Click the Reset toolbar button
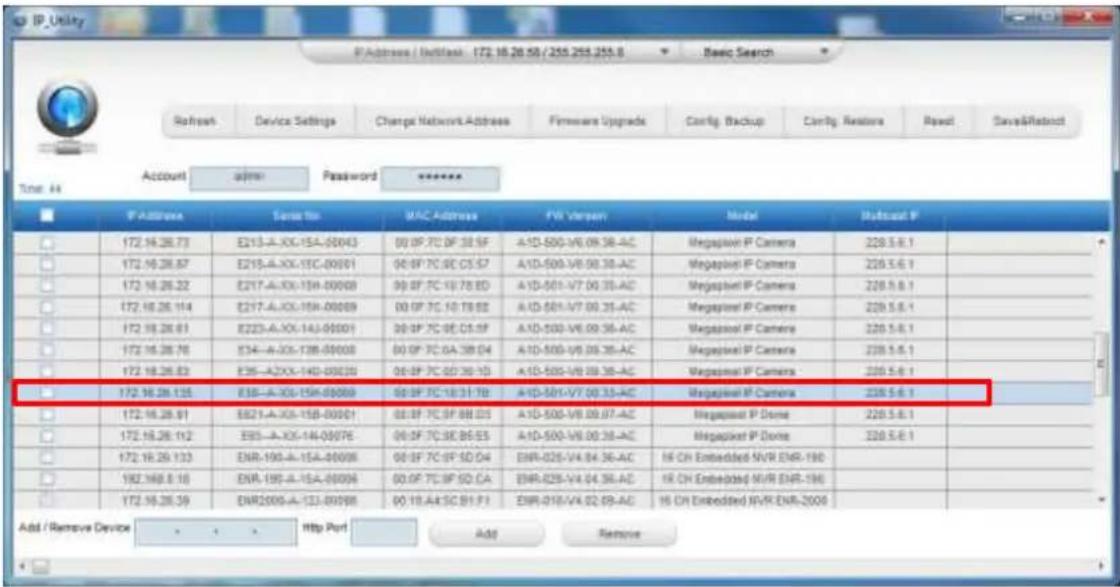This screenshot has height=587, width=1120. [938, 121]
